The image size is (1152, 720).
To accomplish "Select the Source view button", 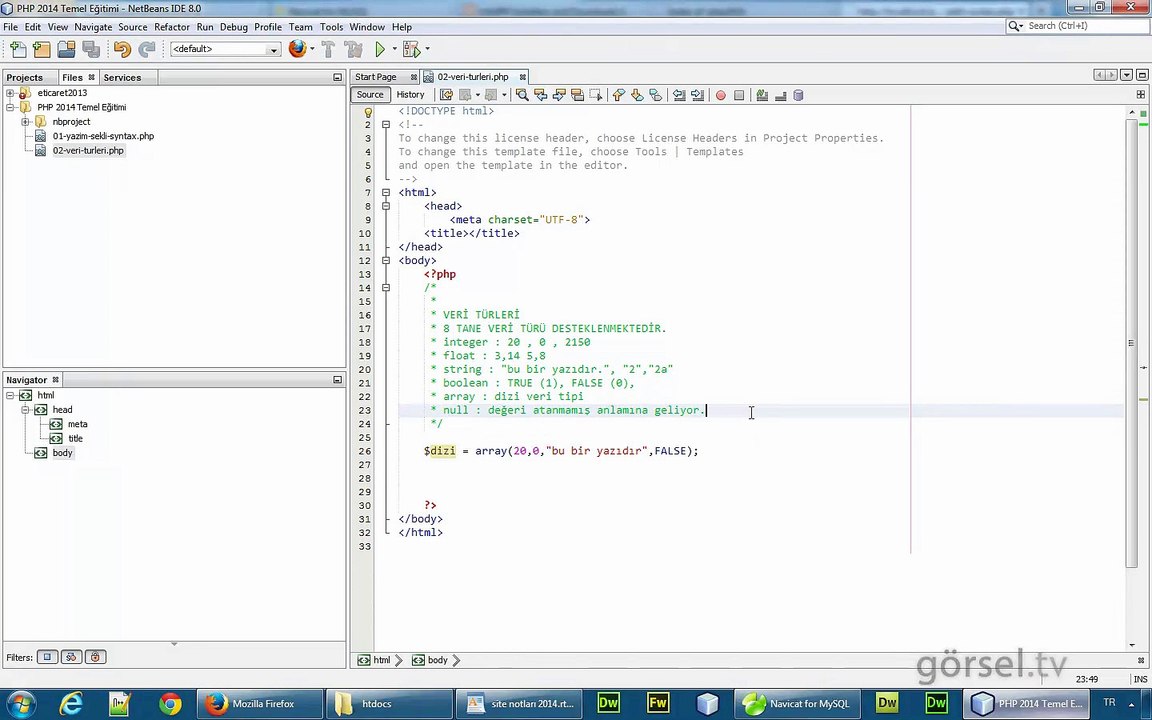I will (x=370, y=95).
